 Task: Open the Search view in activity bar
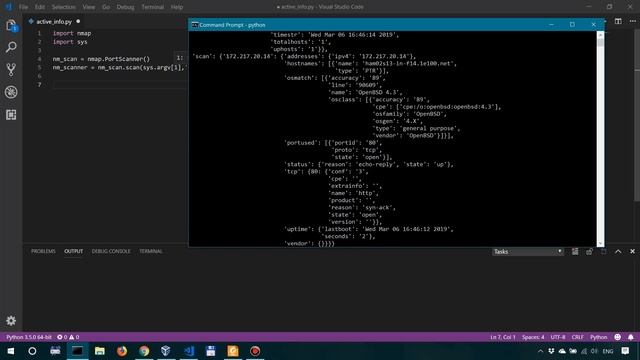click(x=11, y=47)
